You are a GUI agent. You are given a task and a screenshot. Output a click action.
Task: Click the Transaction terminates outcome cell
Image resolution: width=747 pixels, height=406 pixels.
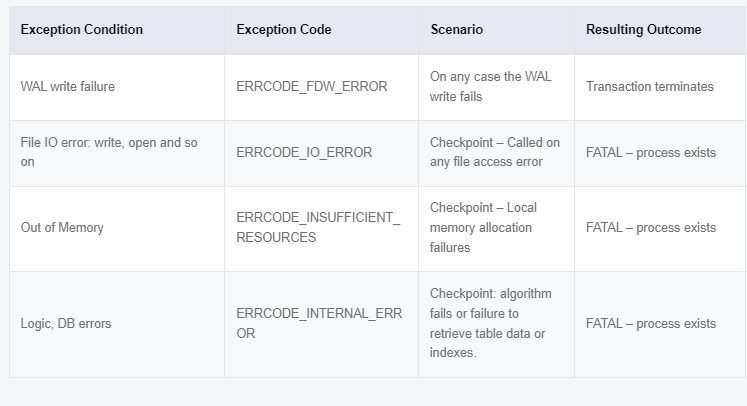(x=650, y=87)
